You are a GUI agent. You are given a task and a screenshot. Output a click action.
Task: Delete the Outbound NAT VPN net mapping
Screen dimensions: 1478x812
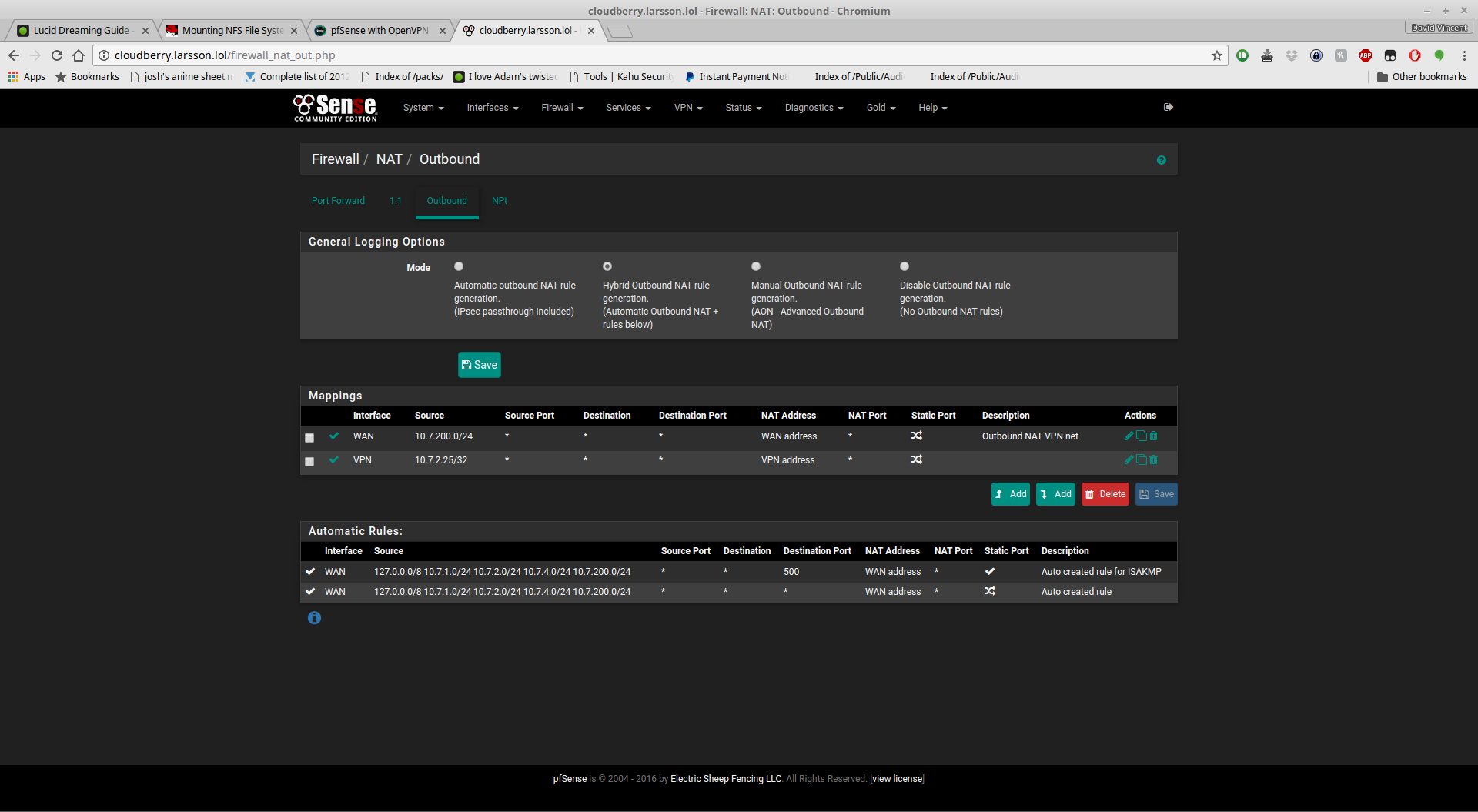point(1153,436)
